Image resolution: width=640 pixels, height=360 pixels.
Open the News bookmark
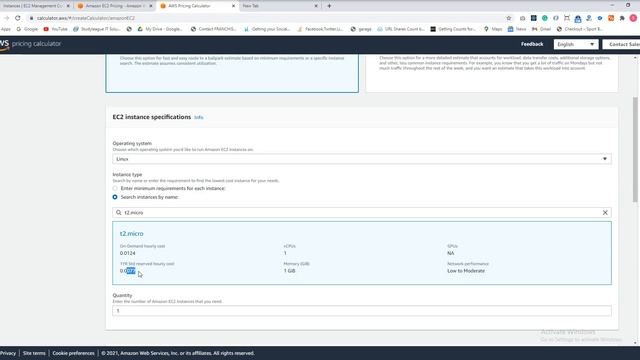click(517, 29)
